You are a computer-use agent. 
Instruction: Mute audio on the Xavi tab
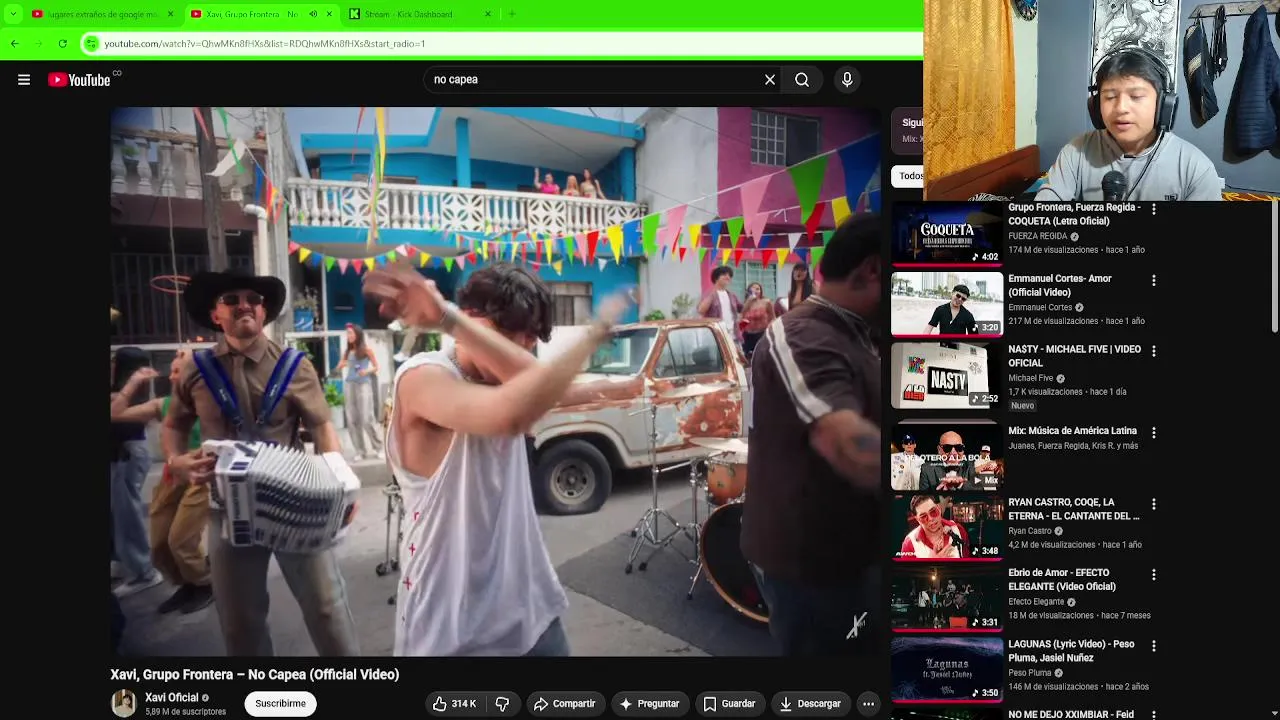(313, 14)
